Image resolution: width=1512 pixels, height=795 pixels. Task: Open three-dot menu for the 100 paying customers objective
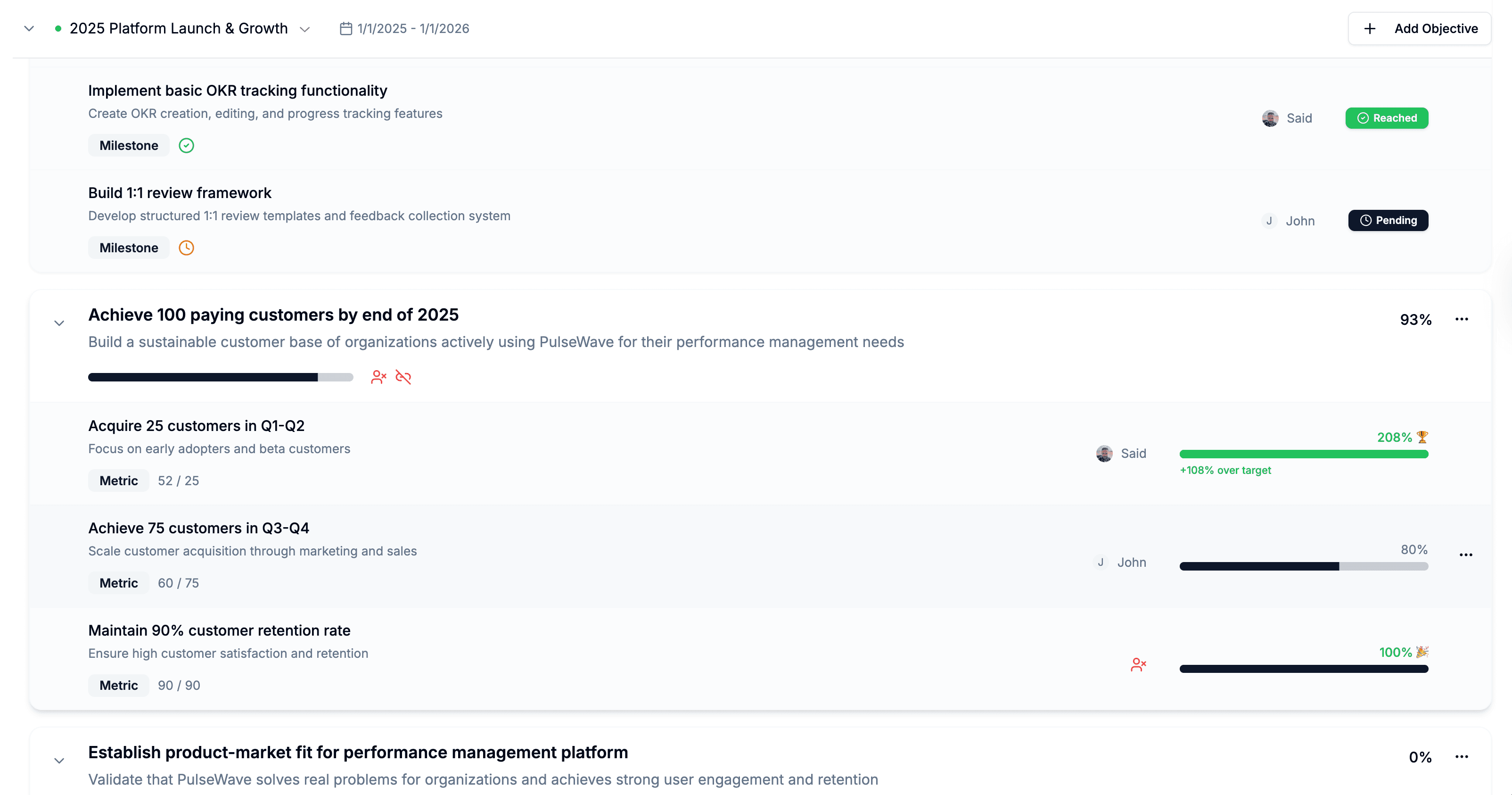1462,319
